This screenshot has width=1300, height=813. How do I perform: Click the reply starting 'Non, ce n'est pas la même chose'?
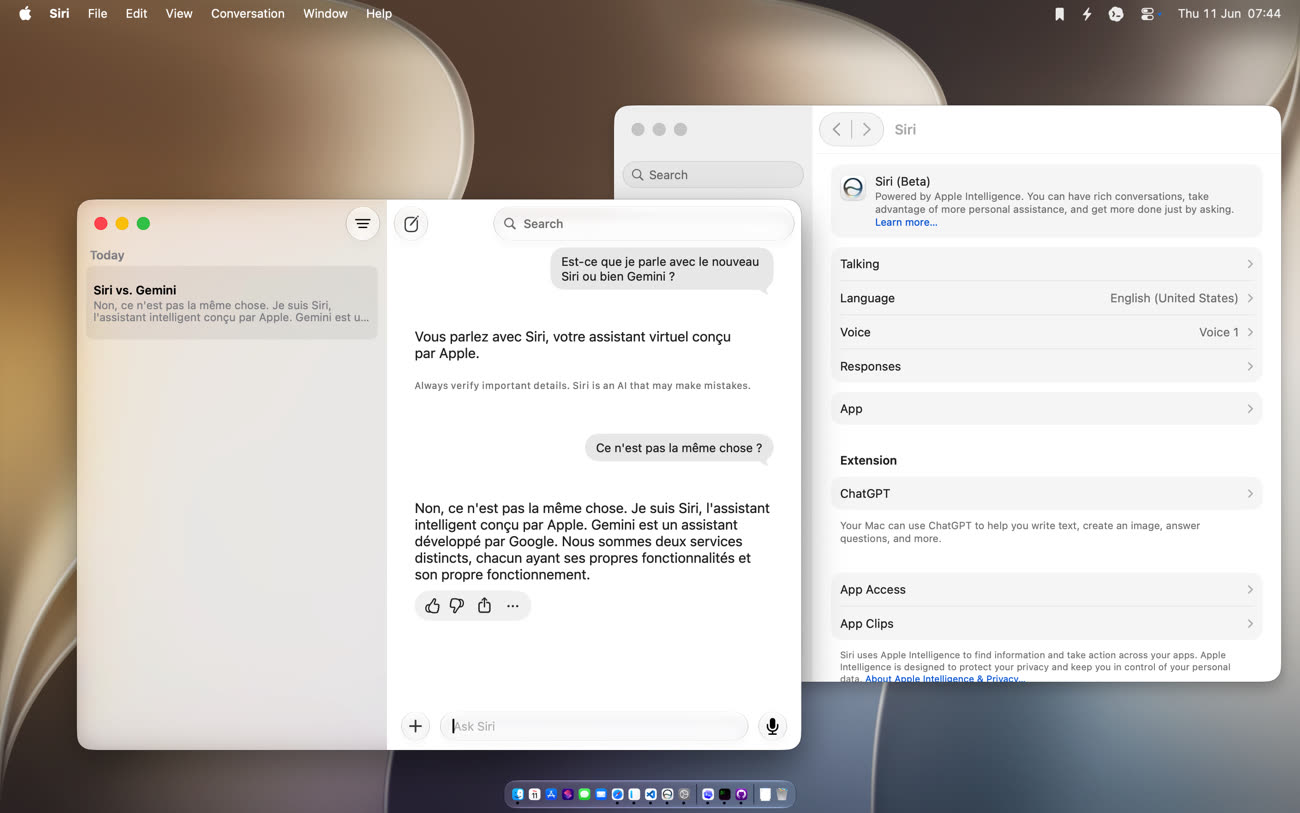pyautogui.click(x=593, y=541)
